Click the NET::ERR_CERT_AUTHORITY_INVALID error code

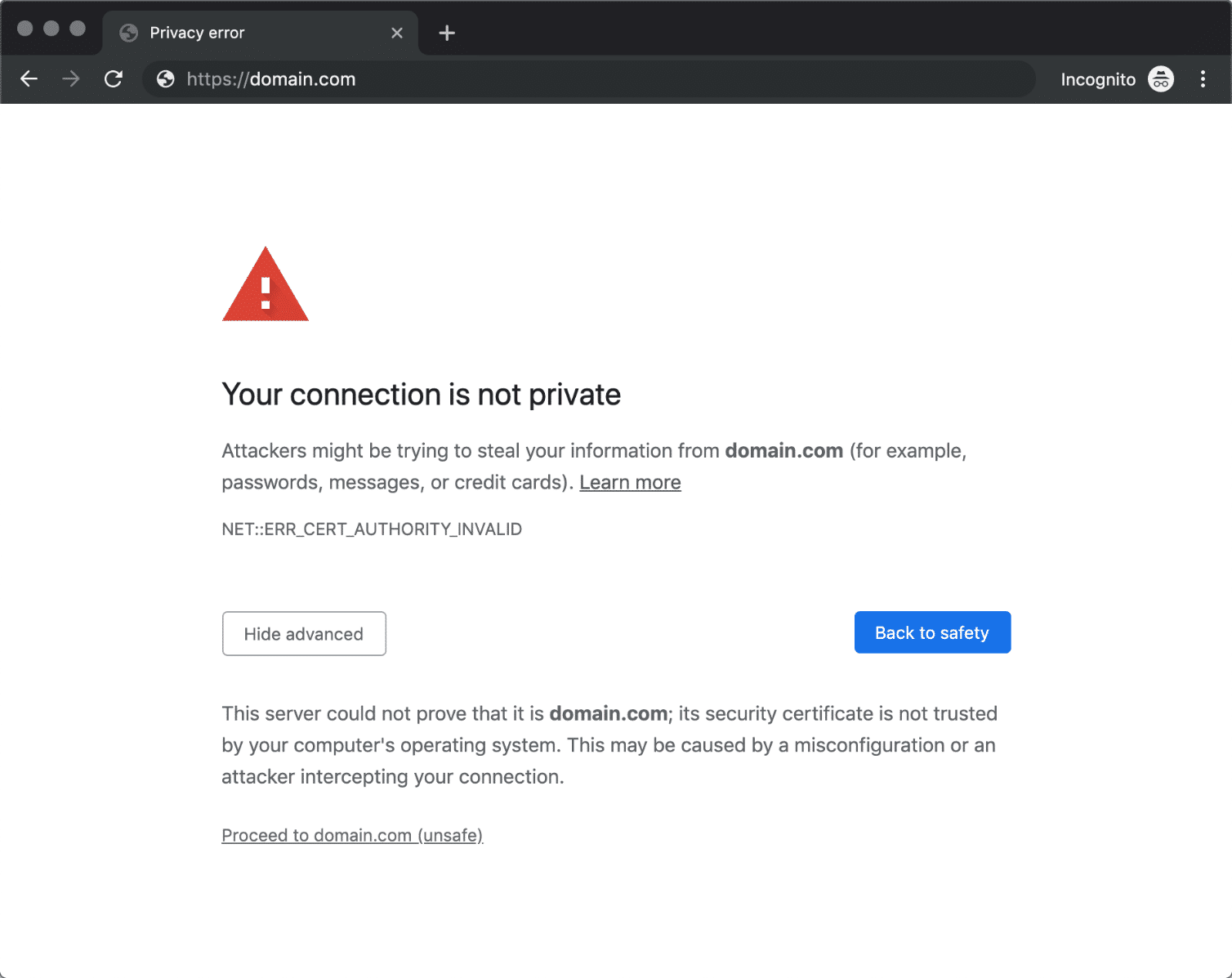pos(372,529)
